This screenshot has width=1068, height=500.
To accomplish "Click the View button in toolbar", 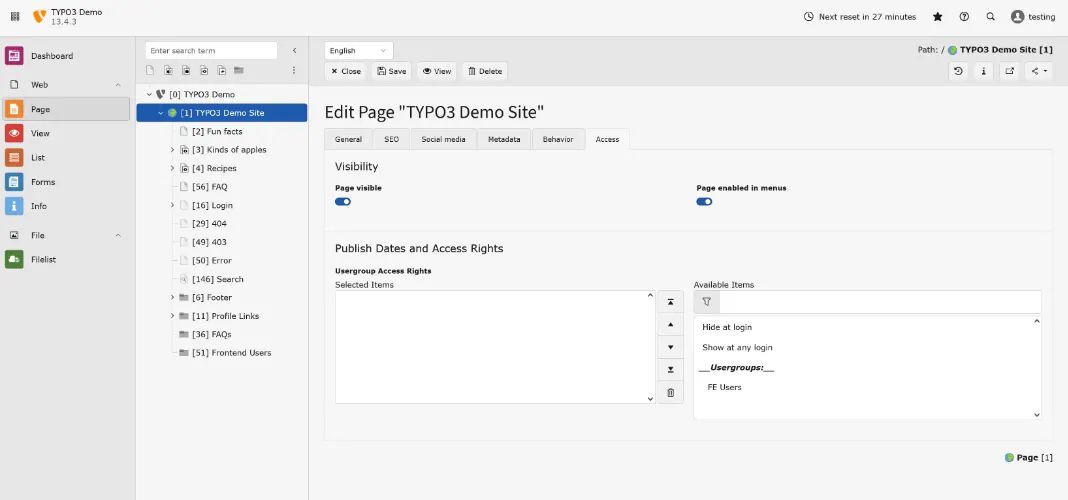I will (x=437, y=71).
